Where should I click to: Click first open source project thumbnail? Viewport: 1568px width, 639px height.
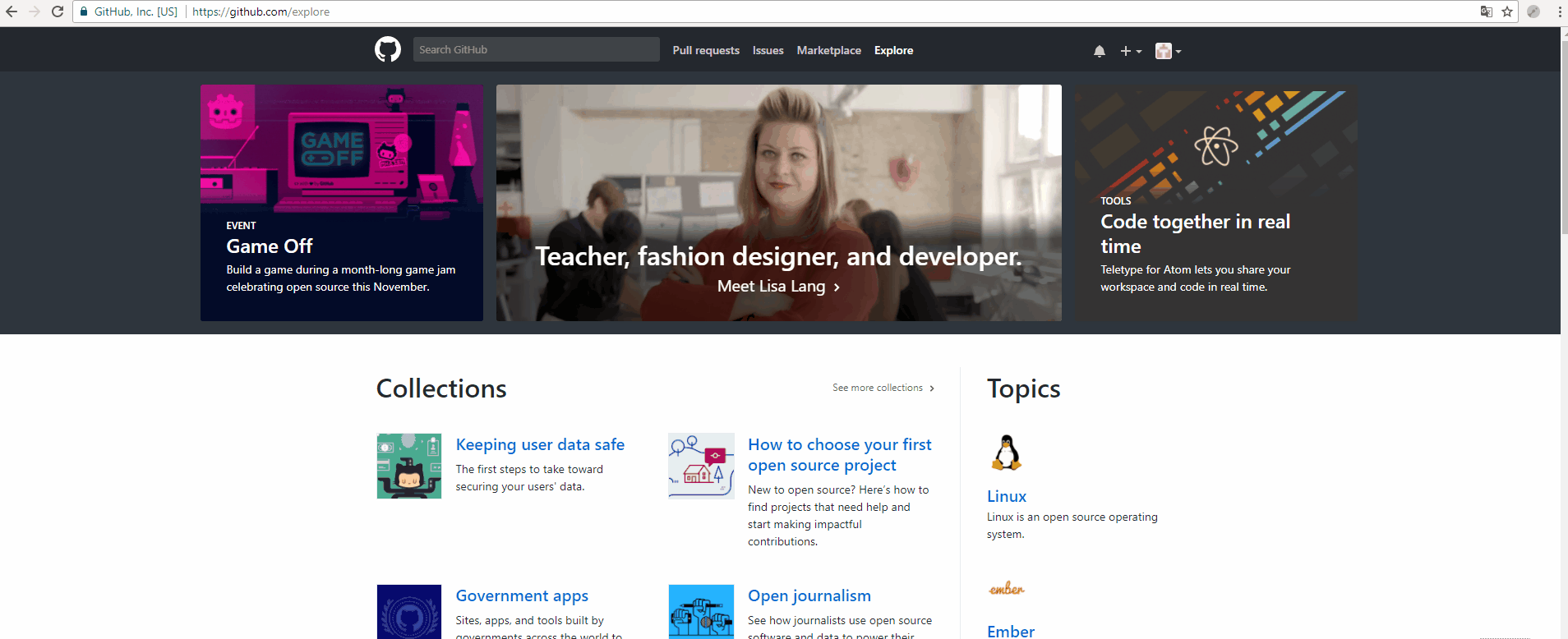[701, 466]
